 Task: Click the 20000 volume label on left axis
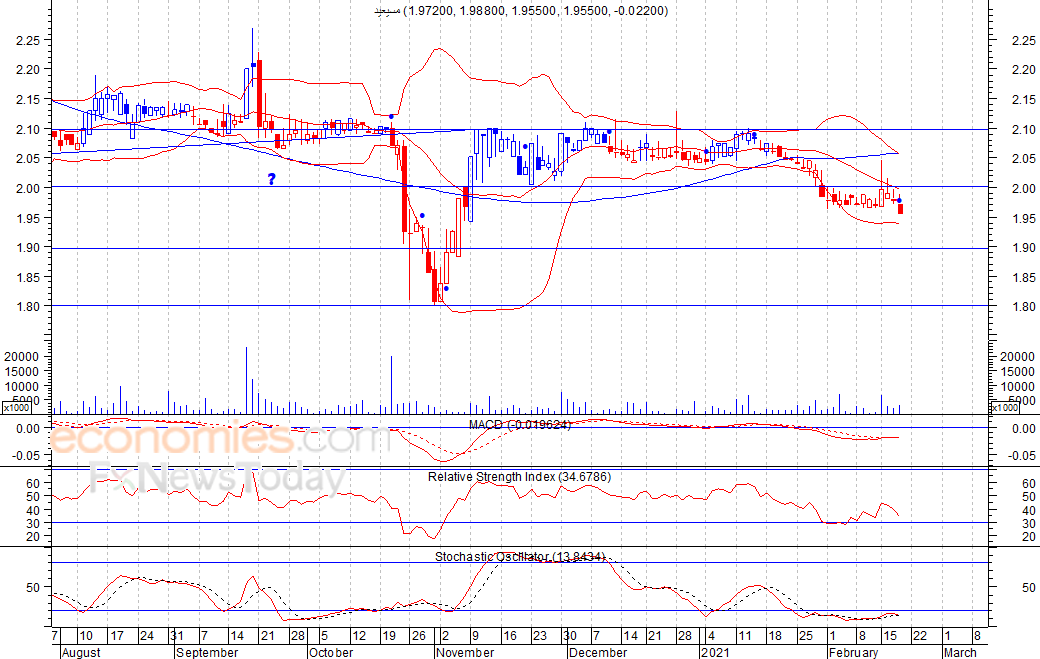pos(22,357)
